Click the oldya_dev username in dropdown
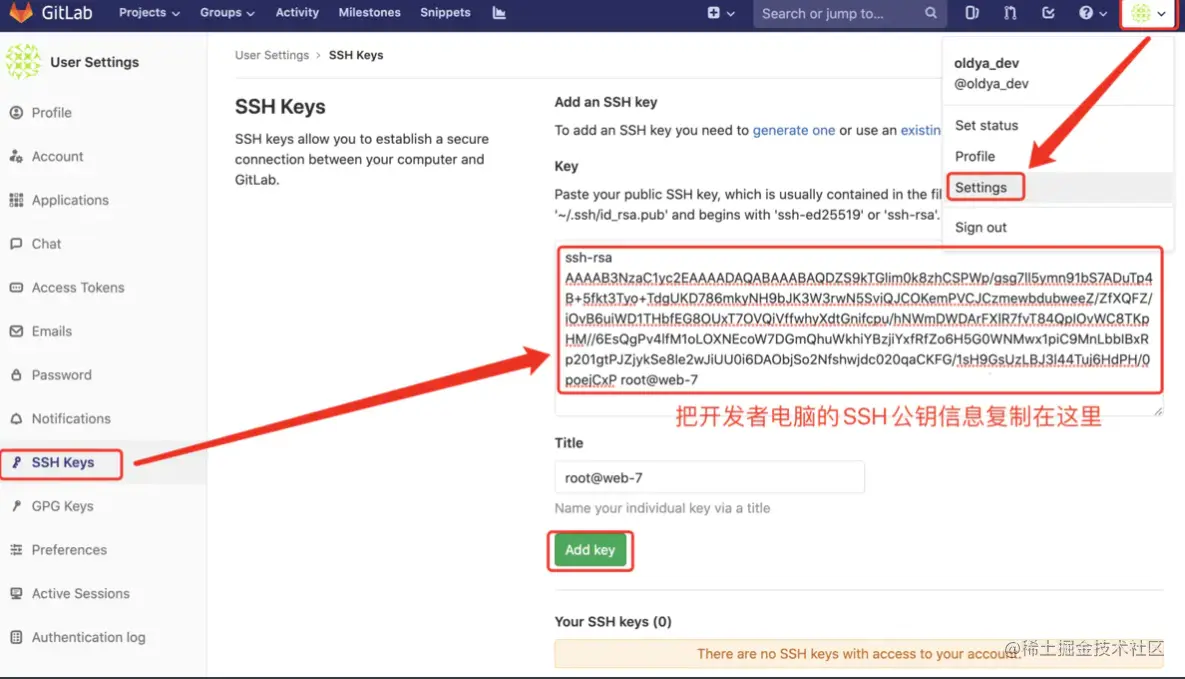1185x679 pixels. pos(986,64)
